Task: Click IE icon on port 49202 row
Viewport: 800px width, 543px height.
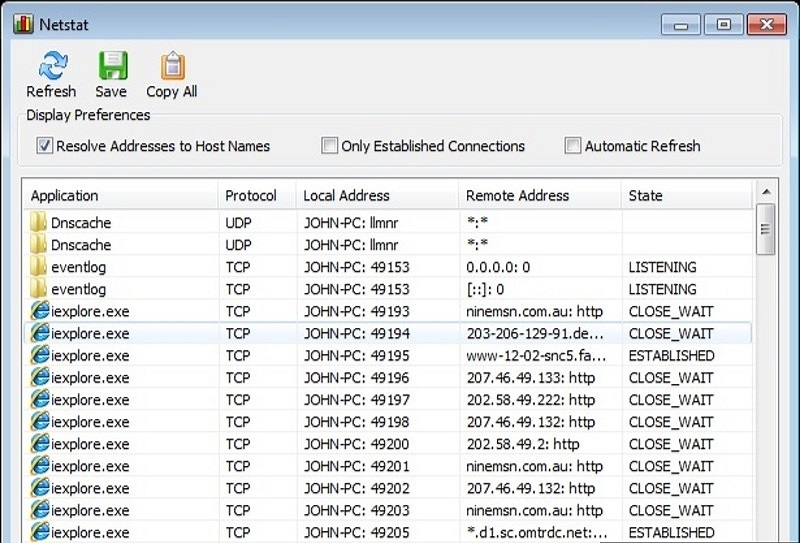Action: coord(40,488)
